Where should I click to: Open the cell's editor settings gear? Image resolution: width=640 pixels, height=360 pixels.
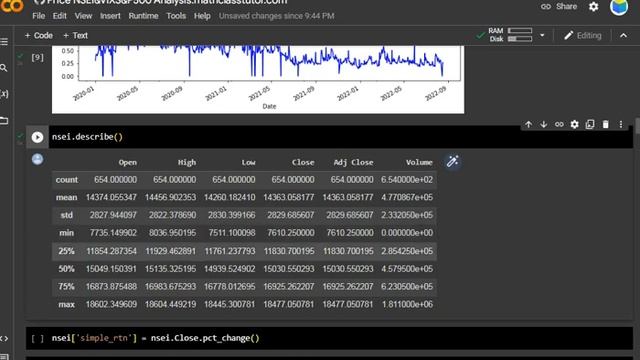574,124
